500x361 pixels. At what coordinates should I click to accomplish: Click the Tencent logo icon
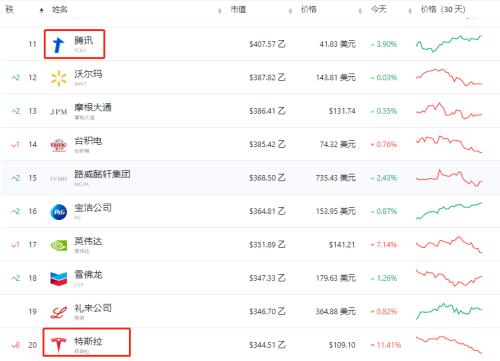(x=58, y=45)
